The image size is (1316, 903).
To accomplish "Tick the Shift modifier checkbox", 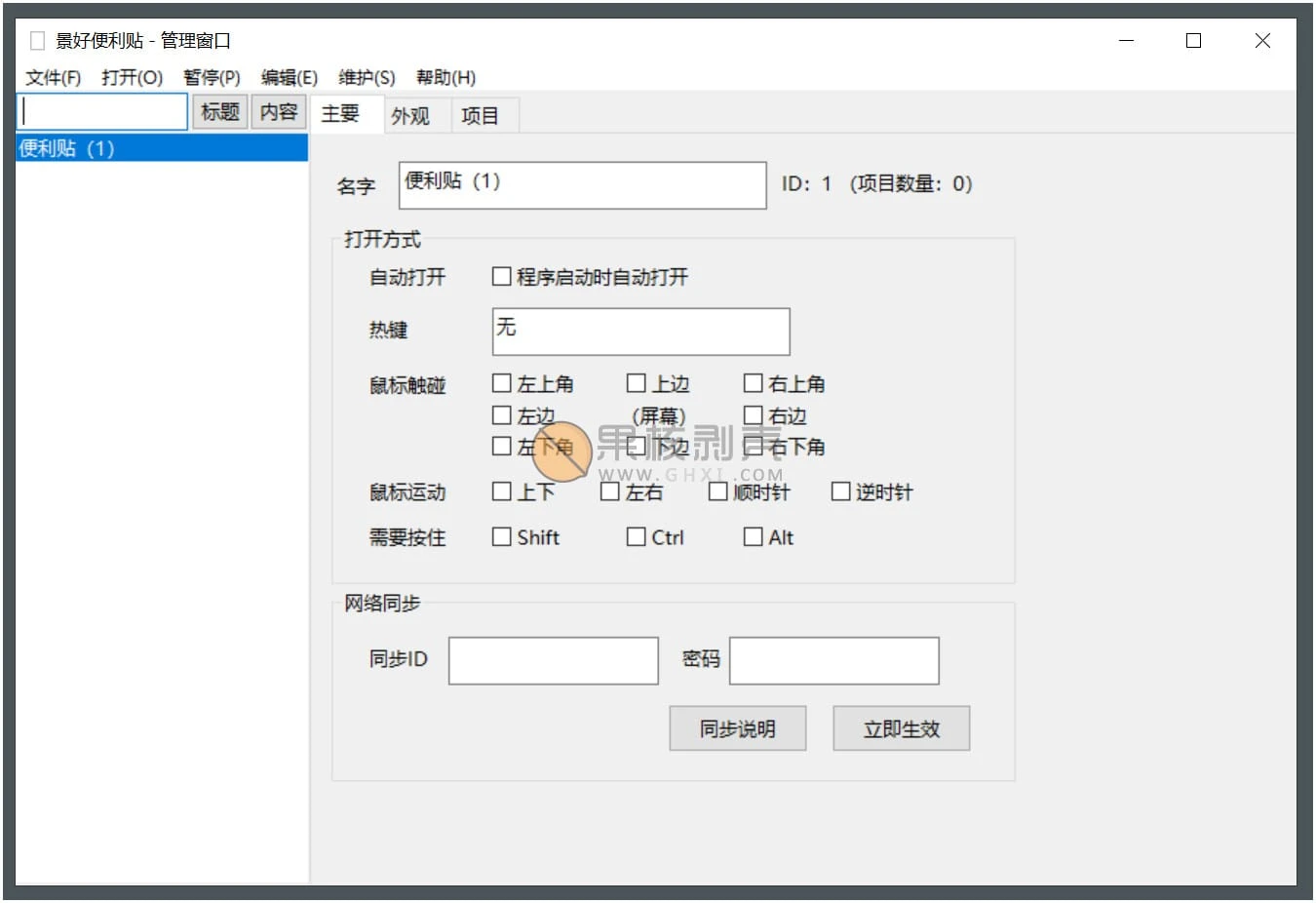I will (x=502, y=537).
